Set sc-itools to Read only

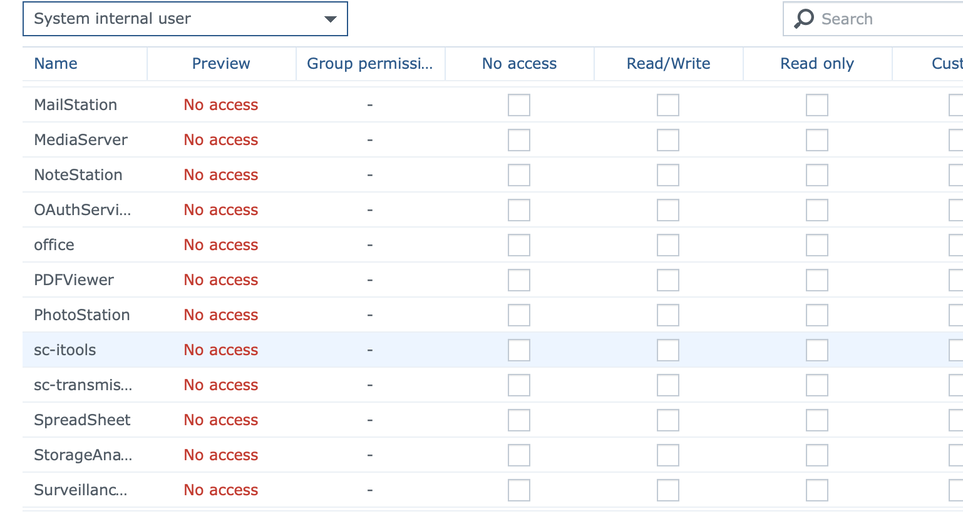(817, 350)
